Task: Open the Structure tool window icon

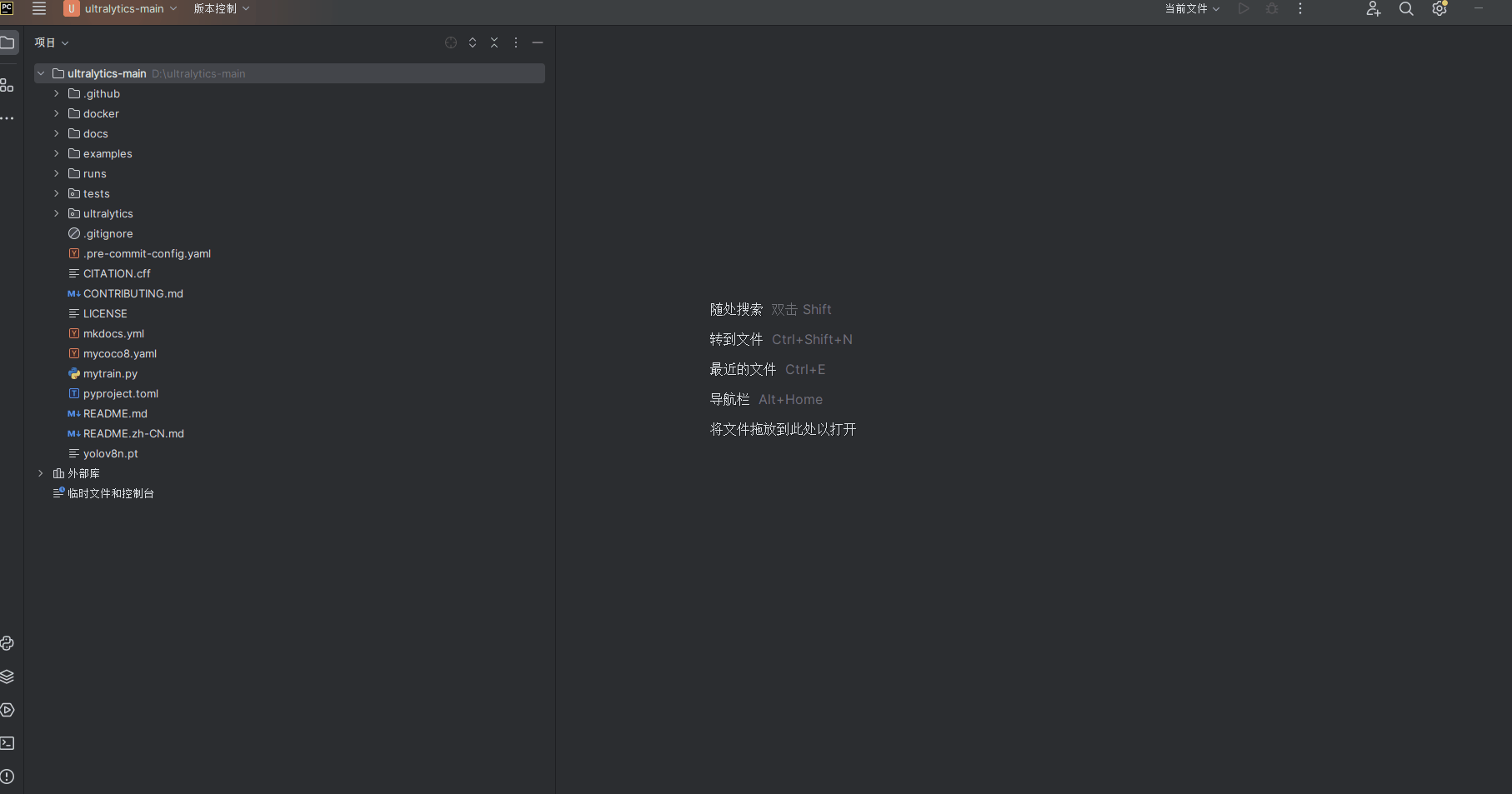Action: tap(7, 85)
